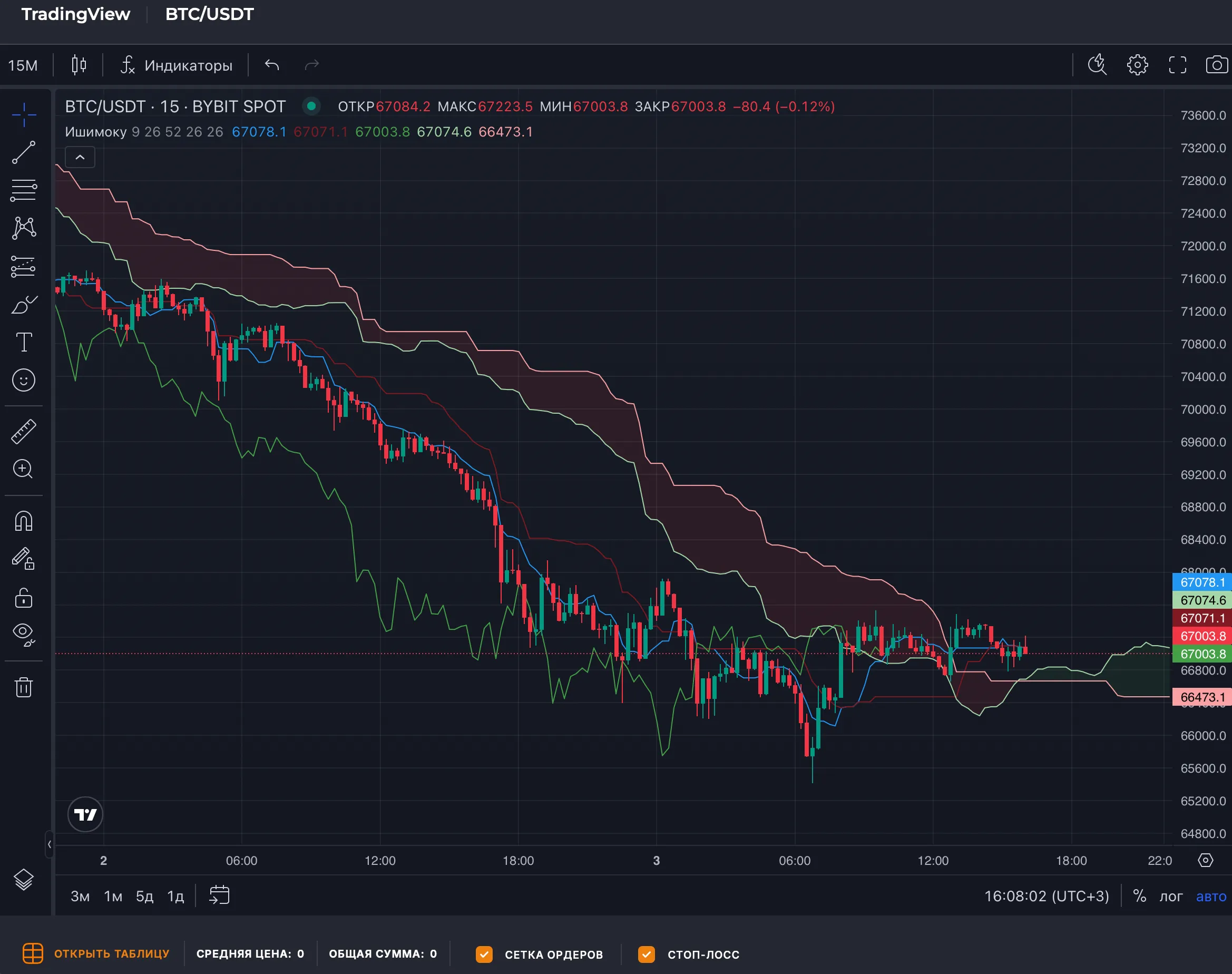
Task: Select the text annotation tool
Action: pos(23,342)
